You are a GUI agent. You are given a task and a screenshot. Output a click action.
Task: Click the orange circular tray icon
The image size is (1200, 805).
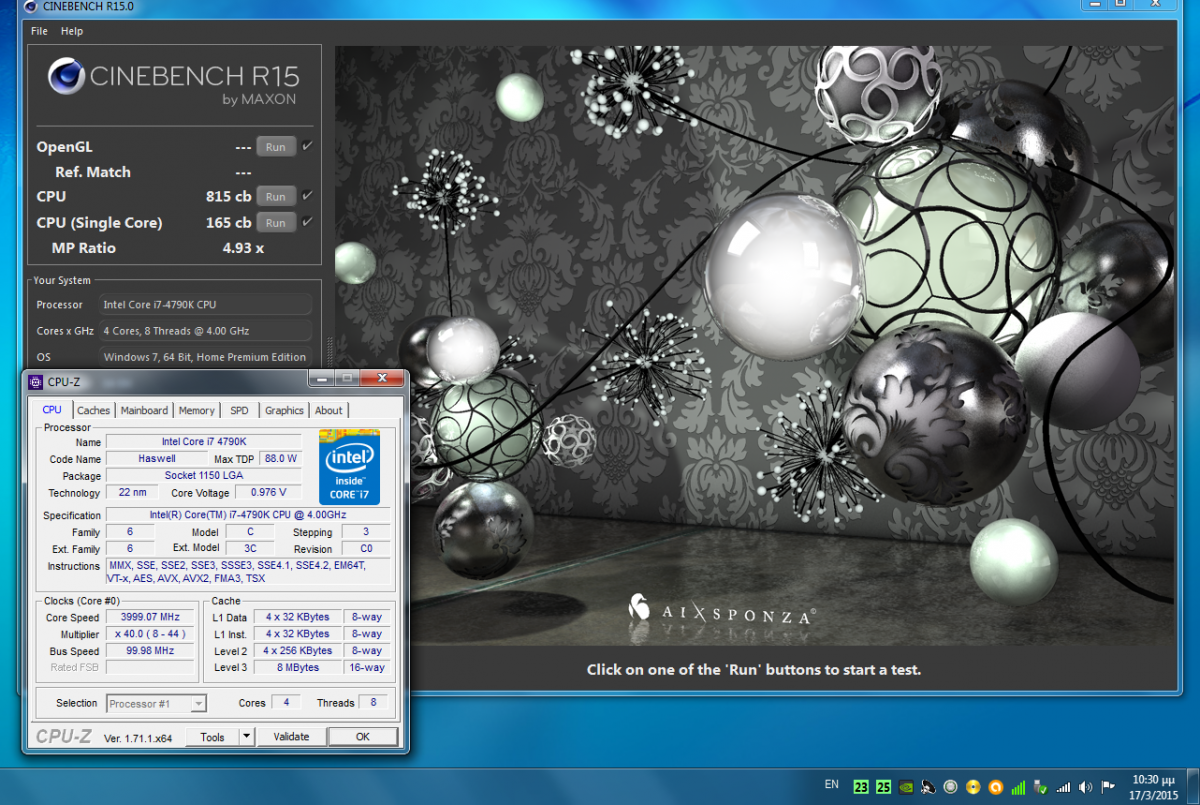(995, 787)
